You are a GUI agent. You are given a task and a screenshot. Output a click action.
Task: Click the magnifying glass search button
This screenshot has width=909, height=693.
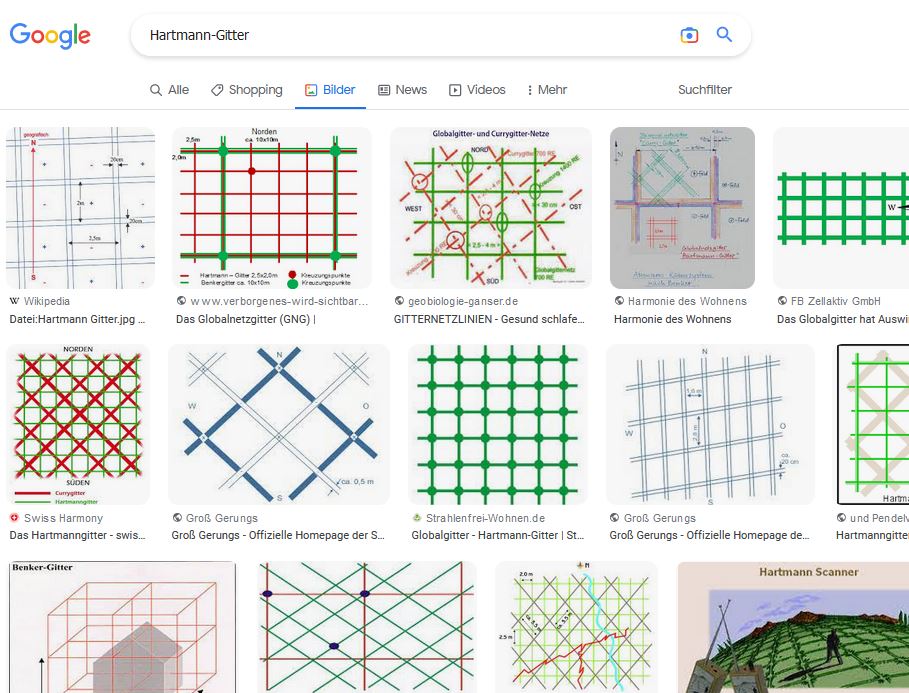coord(725,35)
